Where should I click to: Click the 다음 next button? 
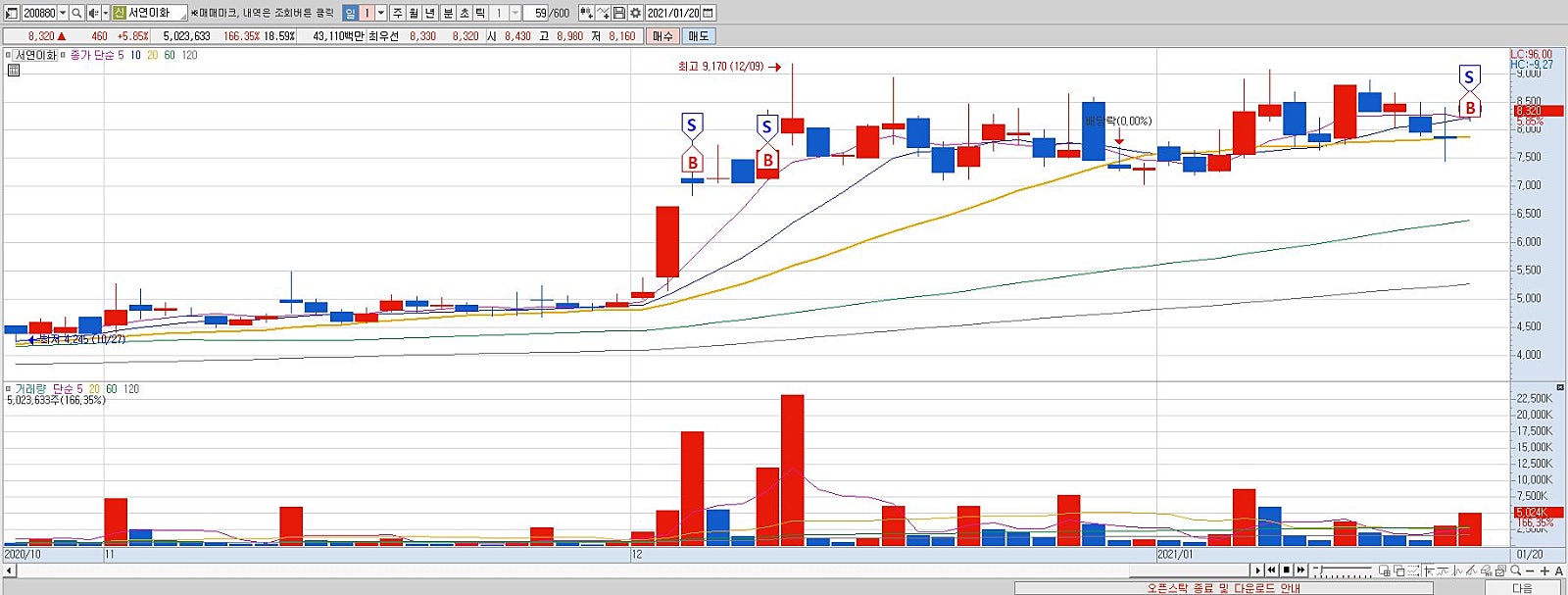(1522, 588)
